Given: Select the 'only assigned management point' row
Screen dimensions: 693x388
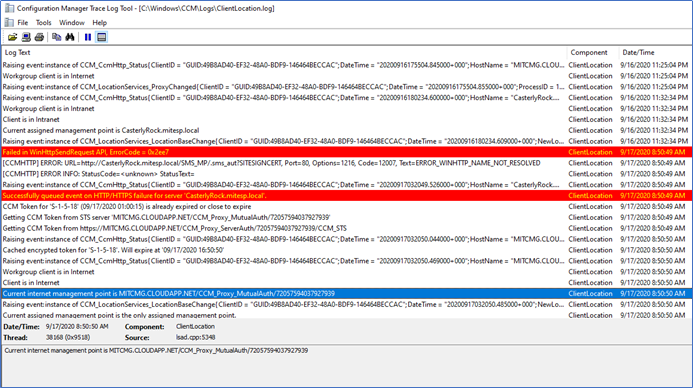Looking at the screenshot, I should (x=346, y=315).
